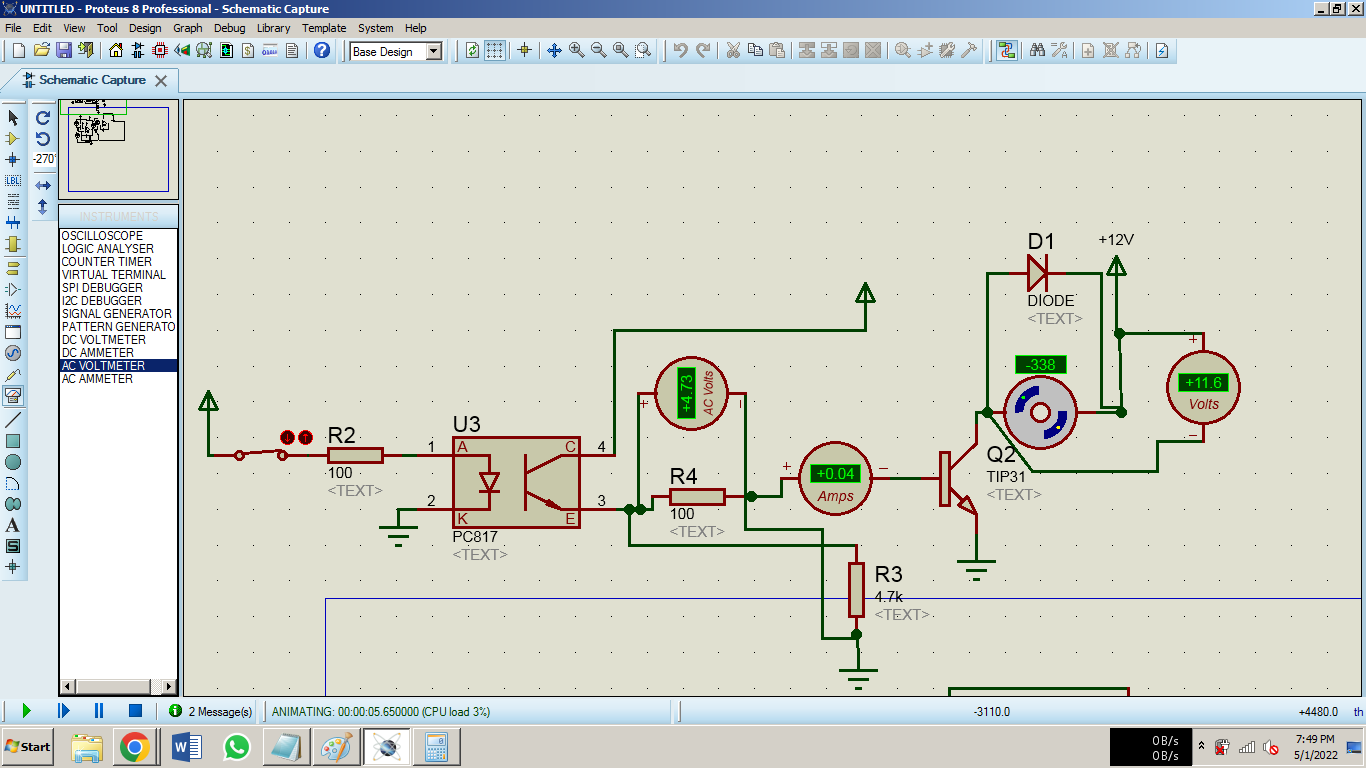The image size is (1366, 768).
Task: Click the overview map thumbnail
Action: point(118,149)
